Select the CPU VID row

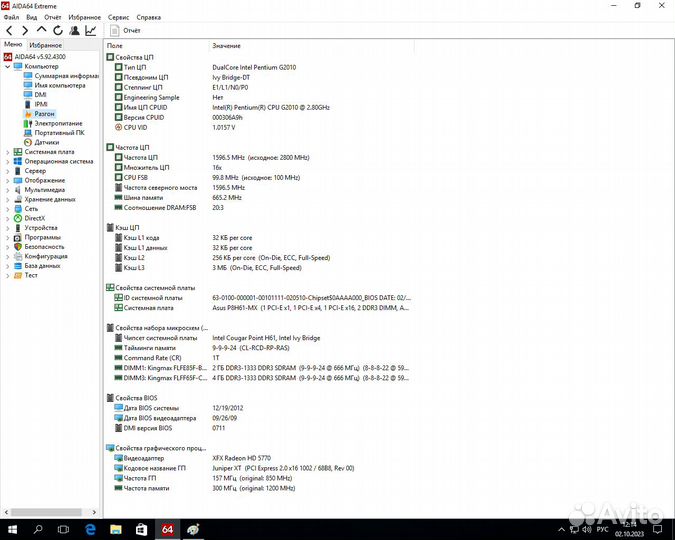pos(258,127)
